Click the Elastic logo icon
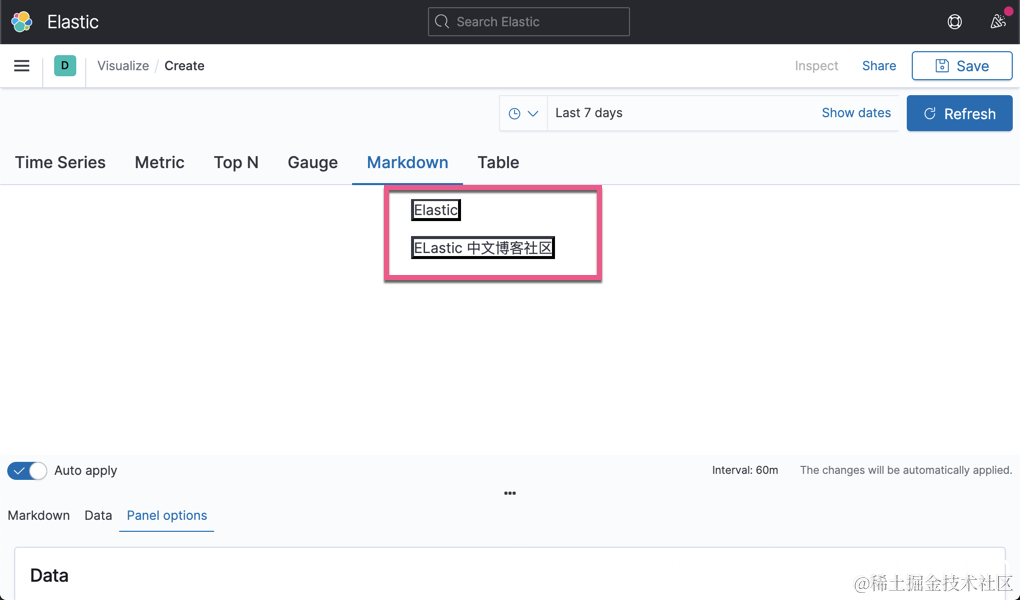The image size is (1020, 600). click(21, 21)
